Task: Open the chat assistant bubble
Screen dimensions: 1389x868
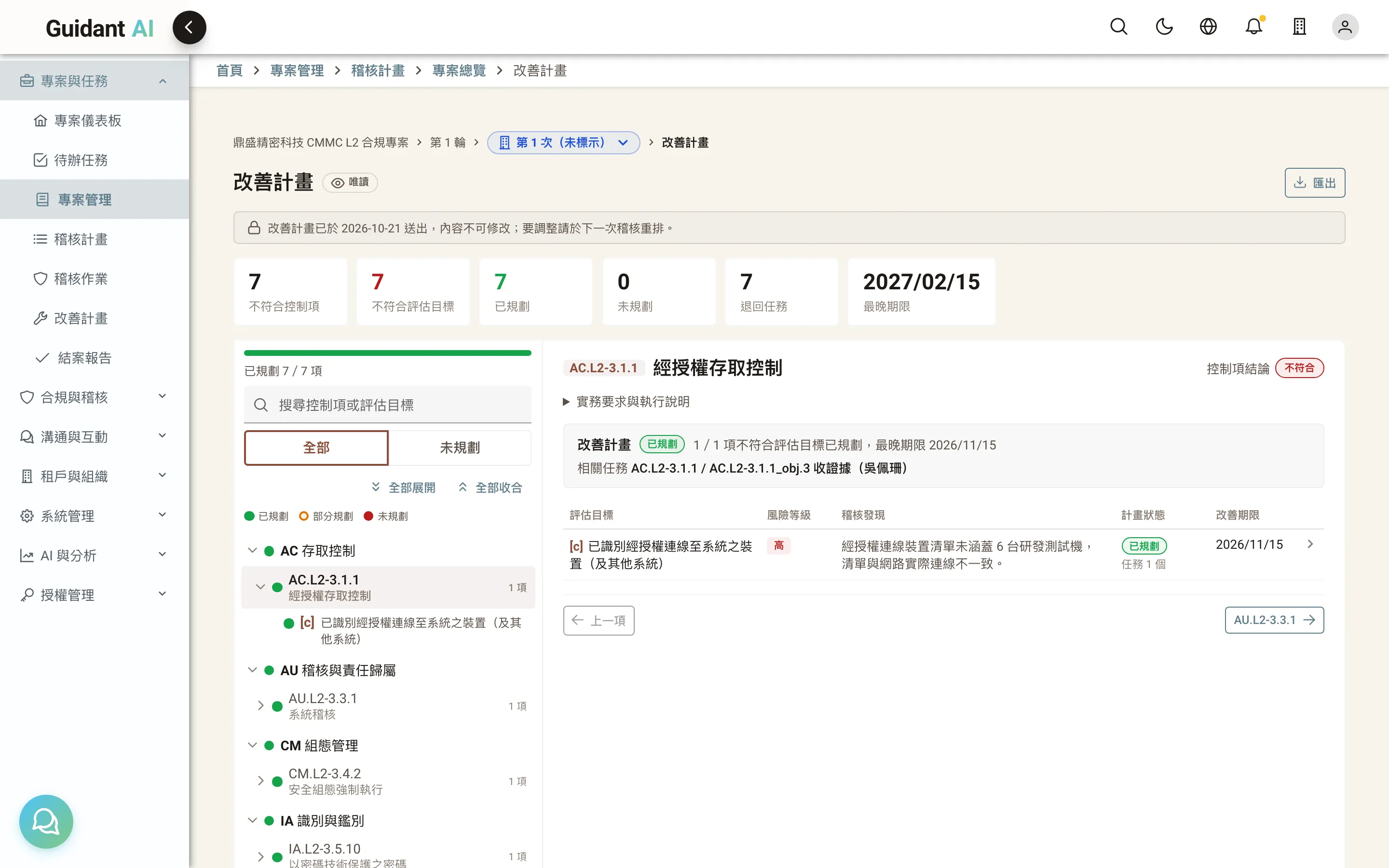Action: 46,821
